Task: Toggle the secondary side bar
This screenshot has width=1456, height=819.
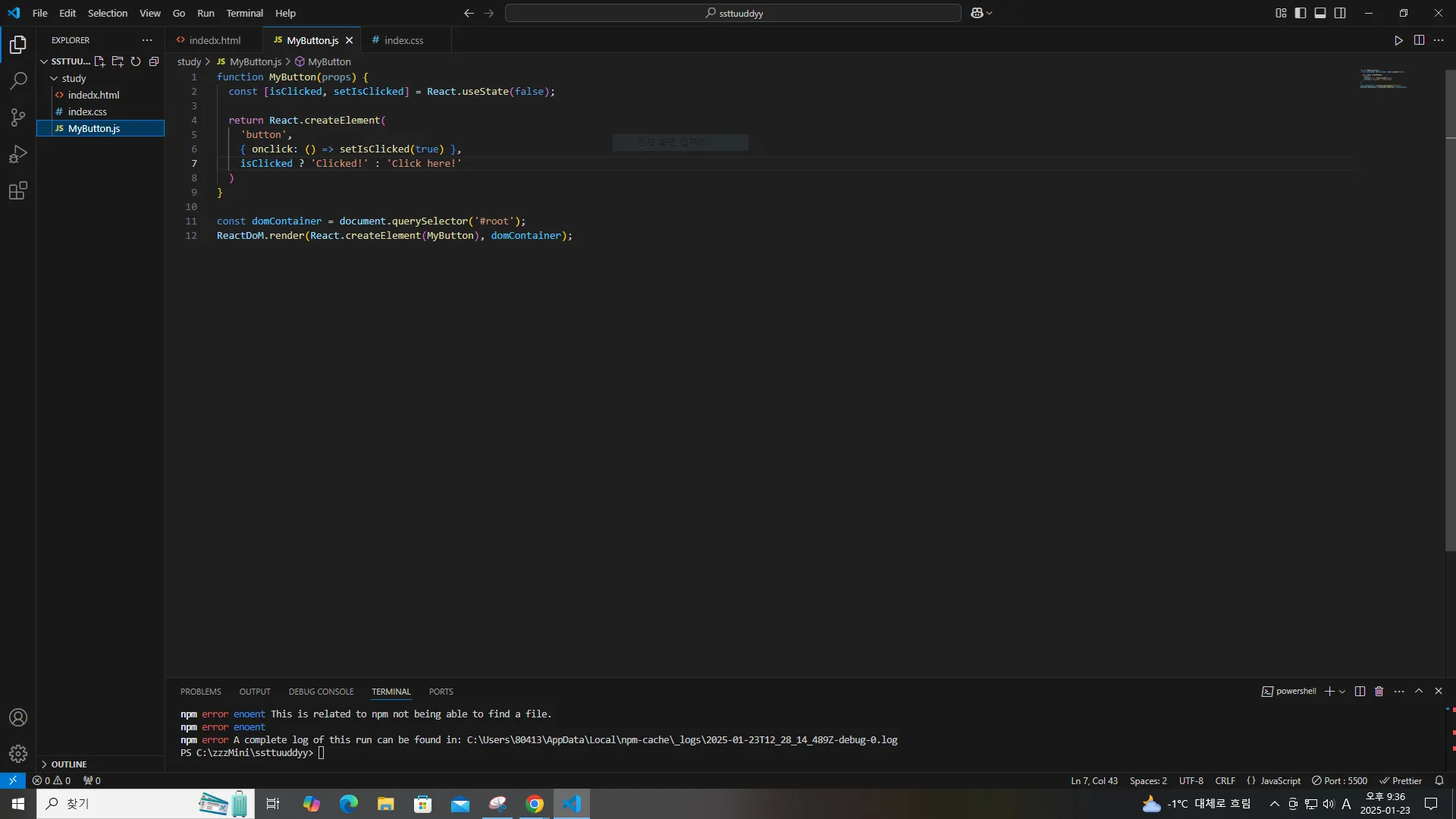Action: point(1340,13)
